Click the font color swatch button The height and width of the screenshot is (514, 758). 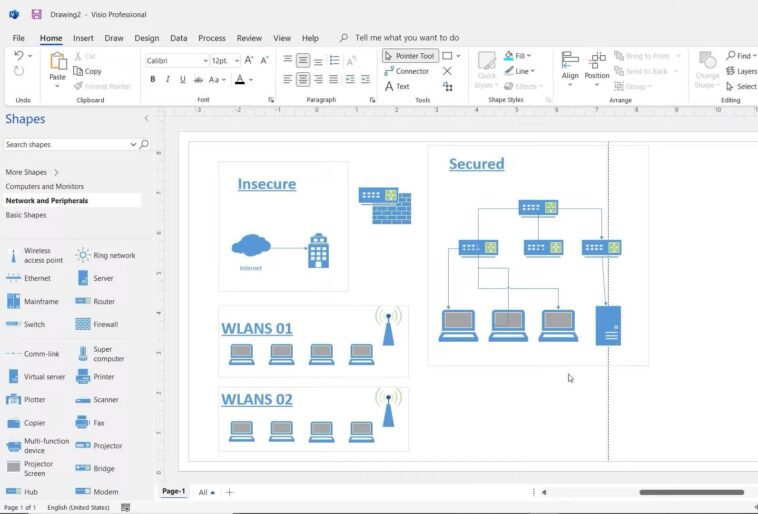click(x=239, y=79)
